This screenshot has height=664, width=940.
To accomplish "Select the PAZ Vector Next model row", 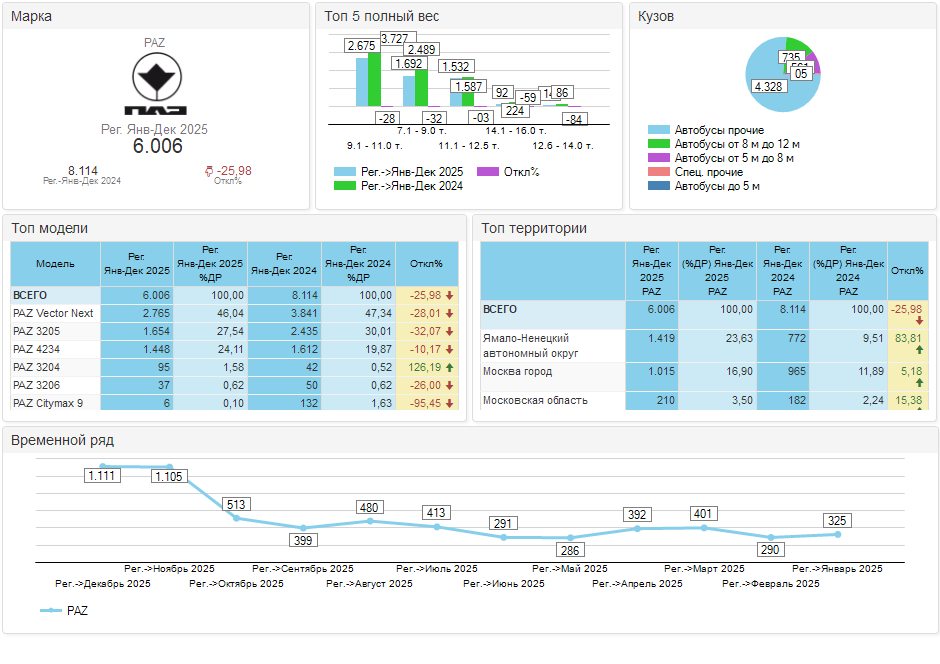I will (x=53, y=313).
